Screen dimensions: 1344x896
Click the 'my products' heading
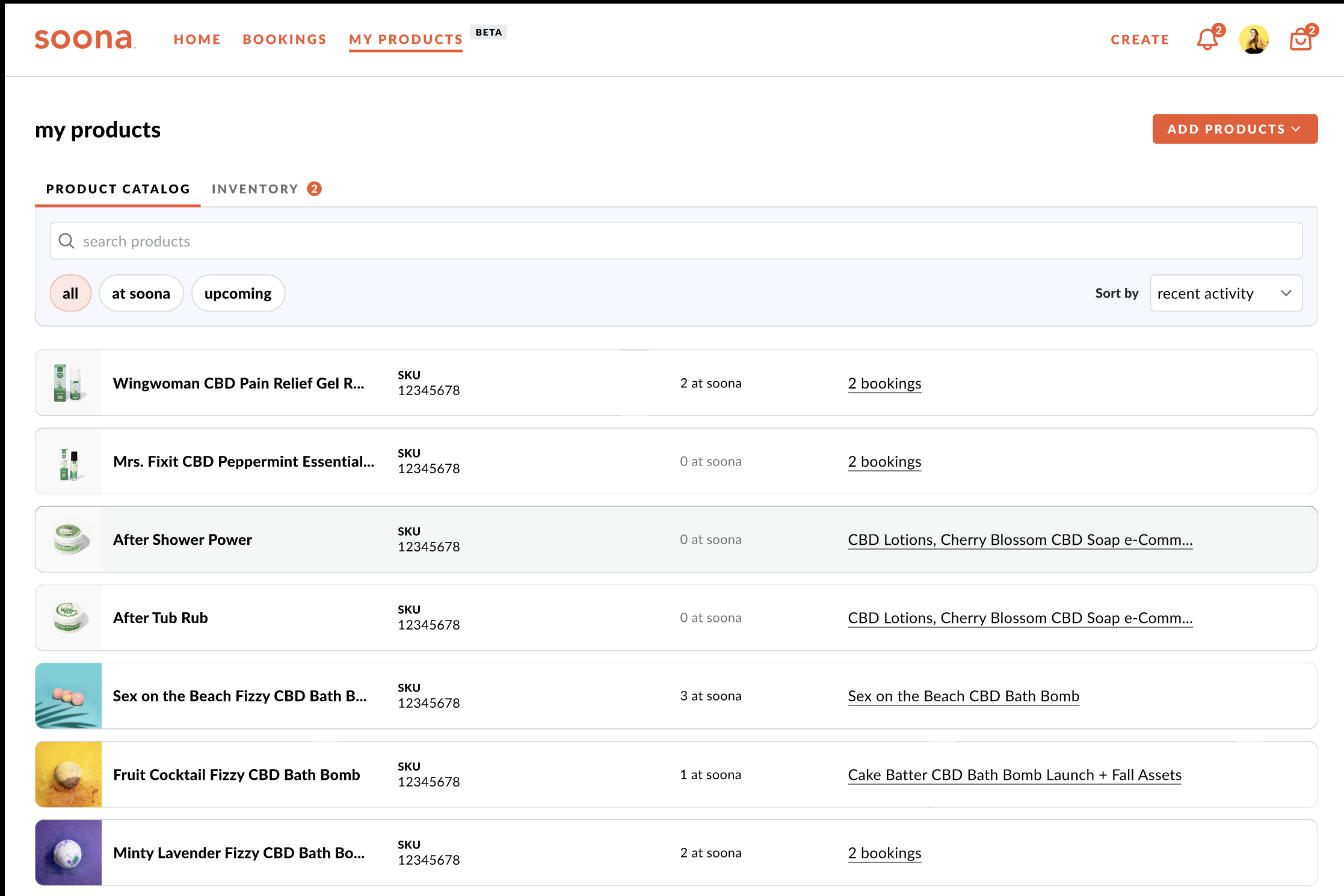98,130
